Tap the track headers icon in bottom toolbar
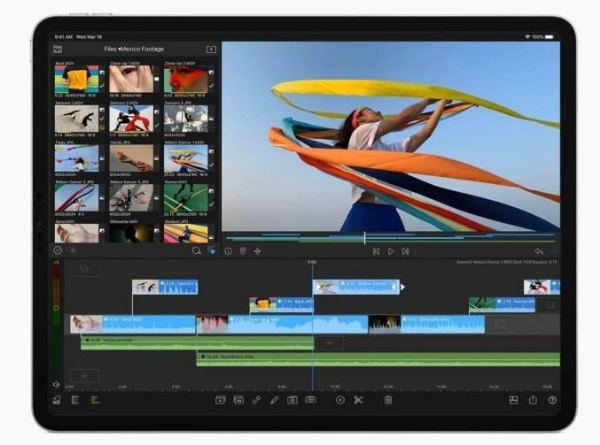 point(75,400)
